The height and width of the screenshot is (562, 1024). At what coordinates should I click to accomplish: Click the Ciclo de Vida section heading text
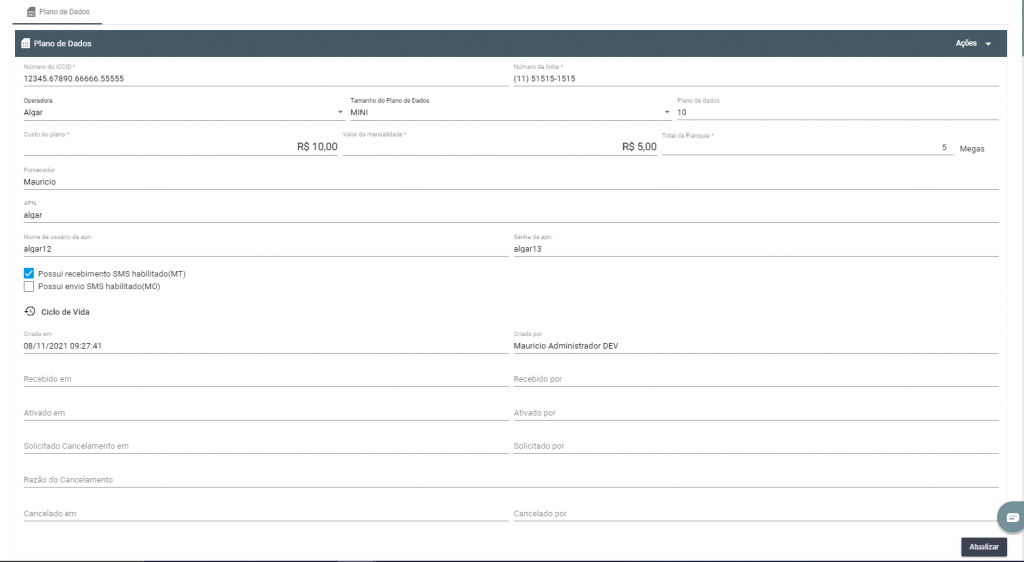(65, 312)
